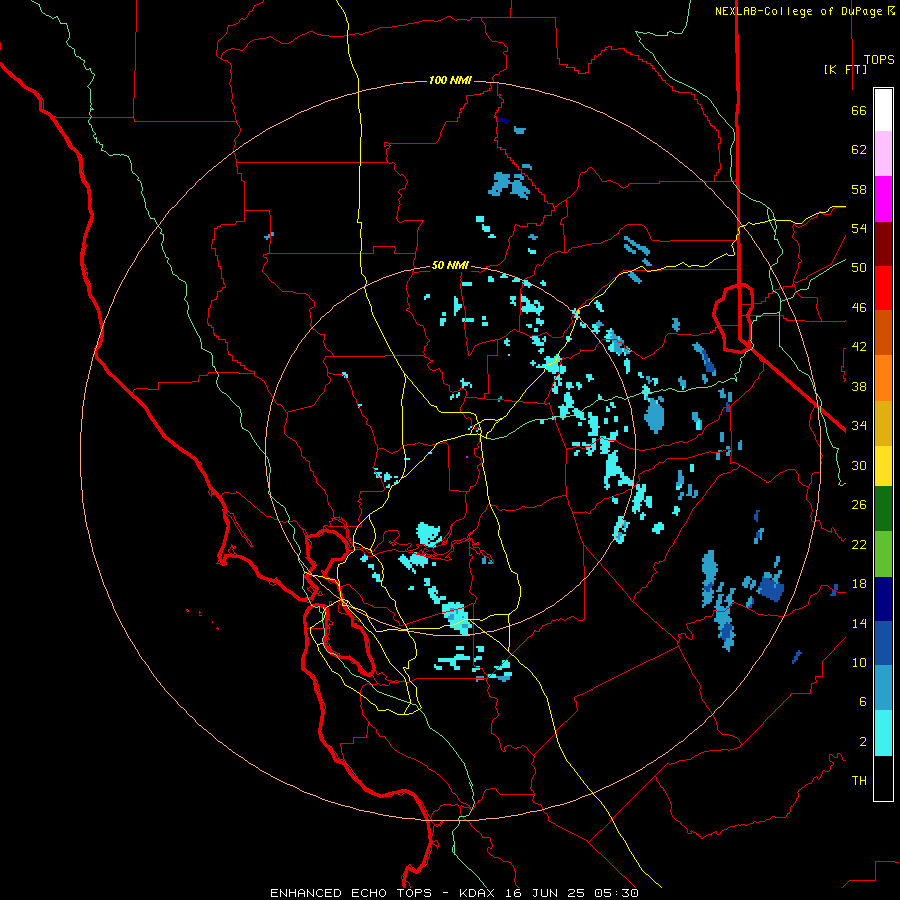Click the 54 legend value
This screenshot has height=900, width=900.
click(x=859, y=229)
